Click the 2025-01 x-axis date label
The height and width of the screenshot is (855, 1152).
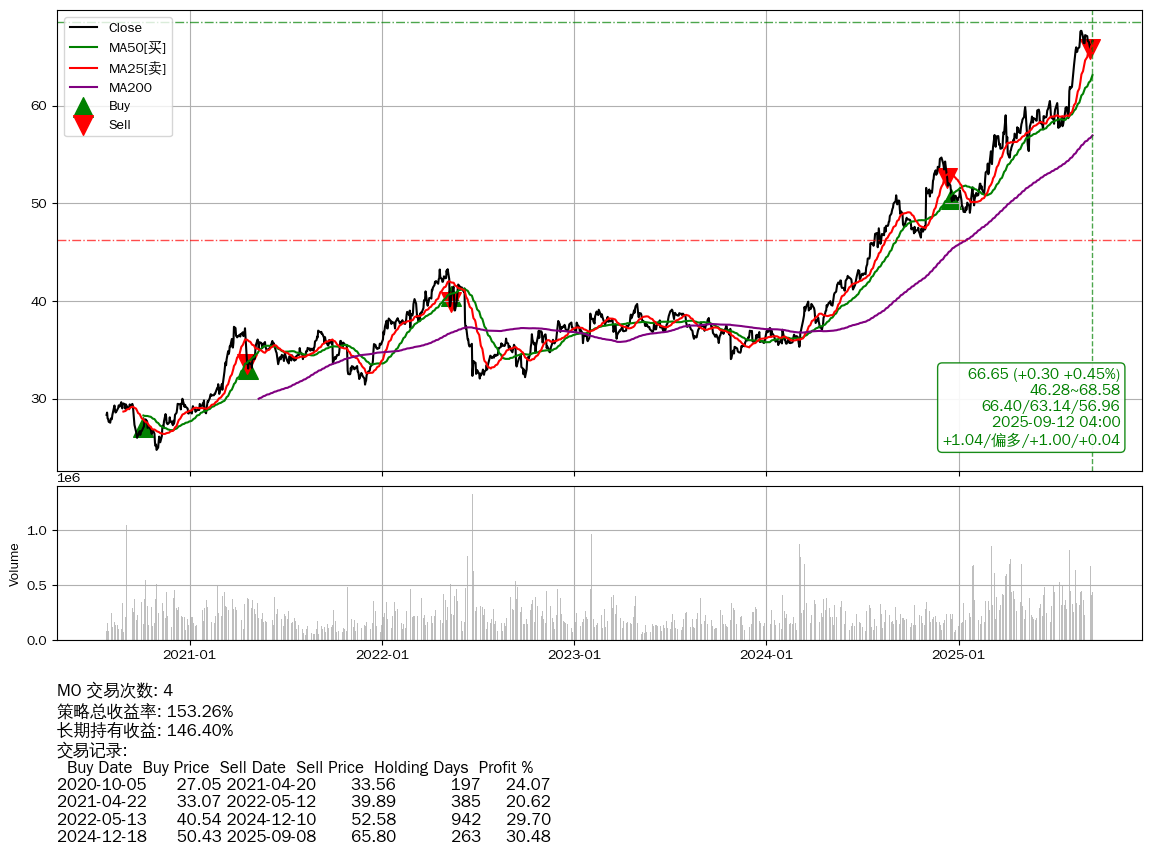click(959, 655)
